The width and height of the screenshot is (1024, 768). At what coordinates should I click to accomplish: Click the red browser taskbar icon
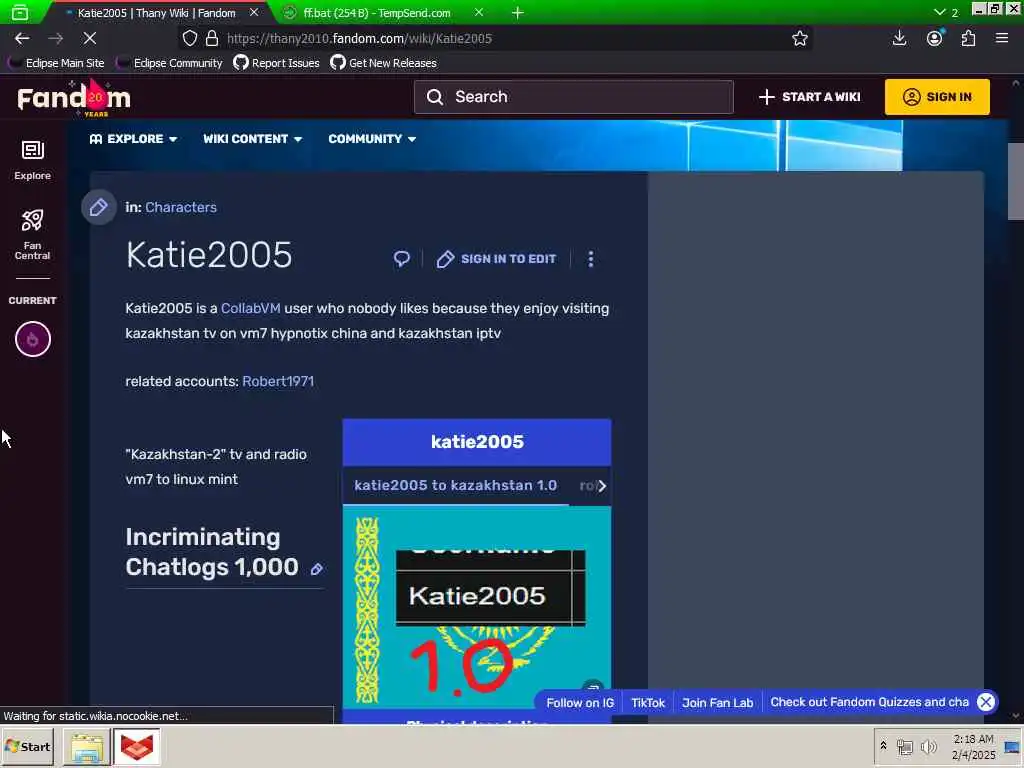click(x=136, y=747)
